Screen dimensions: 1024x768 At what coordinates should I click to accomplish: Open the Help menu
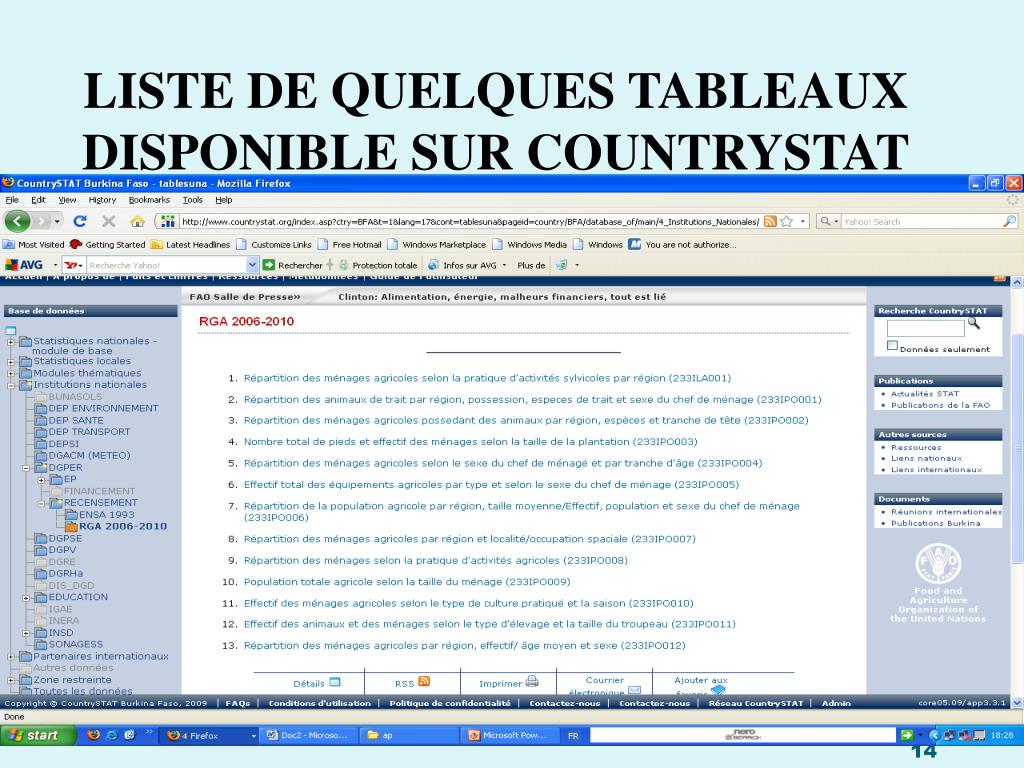tap(223, 200)
